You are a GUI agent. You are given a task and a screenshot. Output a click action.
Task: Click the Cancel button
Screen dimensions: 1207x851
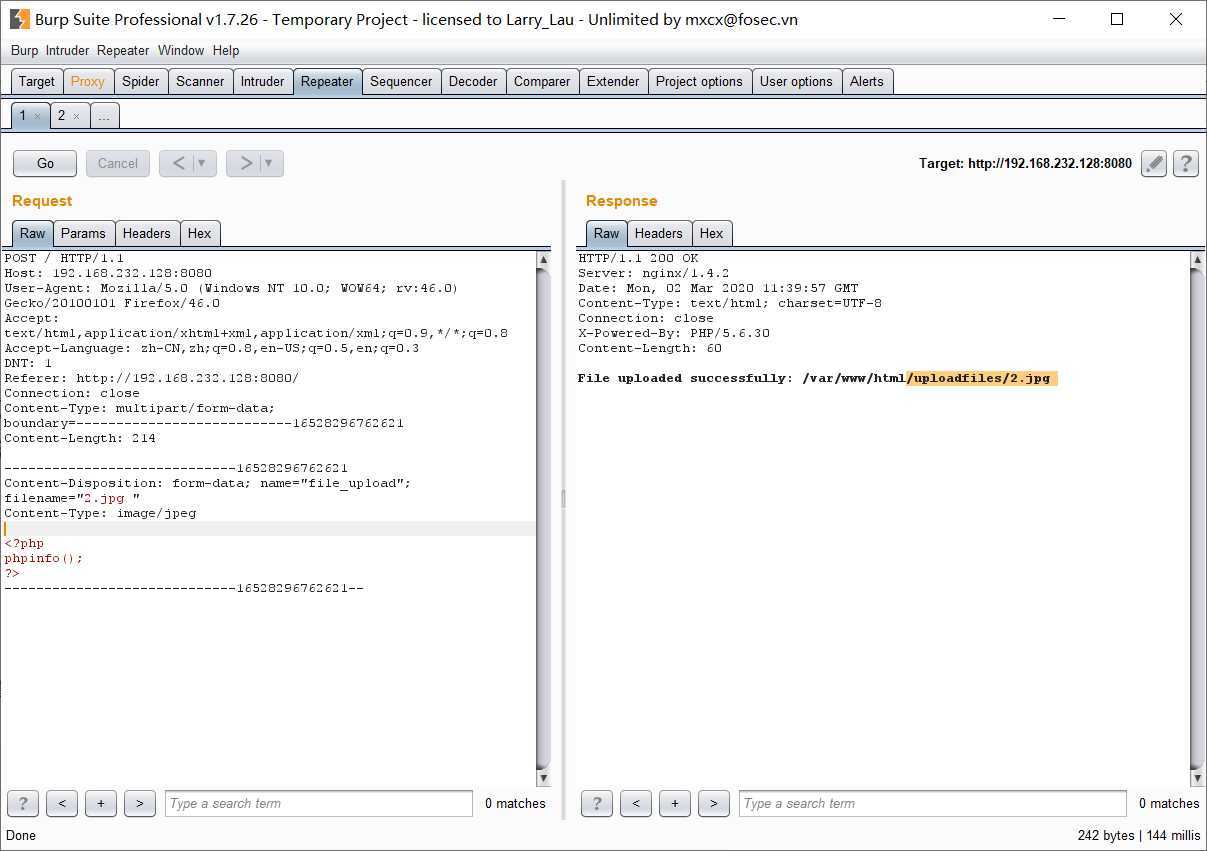coord(118,163)
